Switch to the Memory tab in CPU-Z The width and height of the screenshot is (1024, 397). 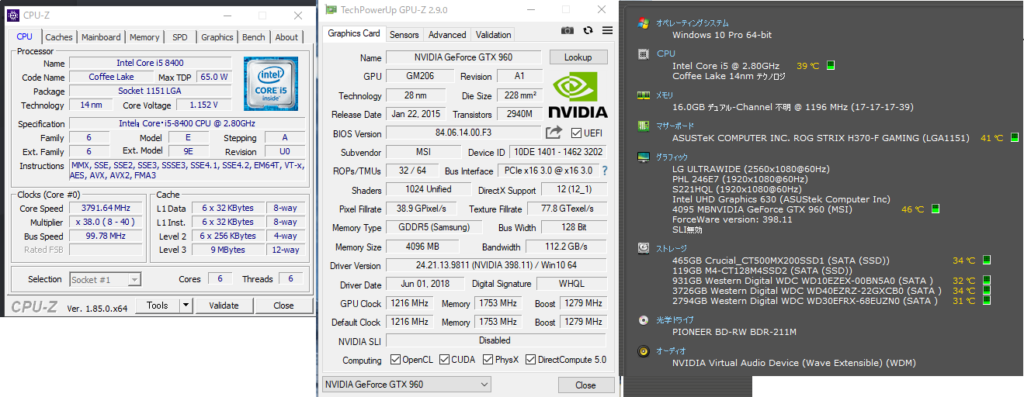[x=144, y=37]
